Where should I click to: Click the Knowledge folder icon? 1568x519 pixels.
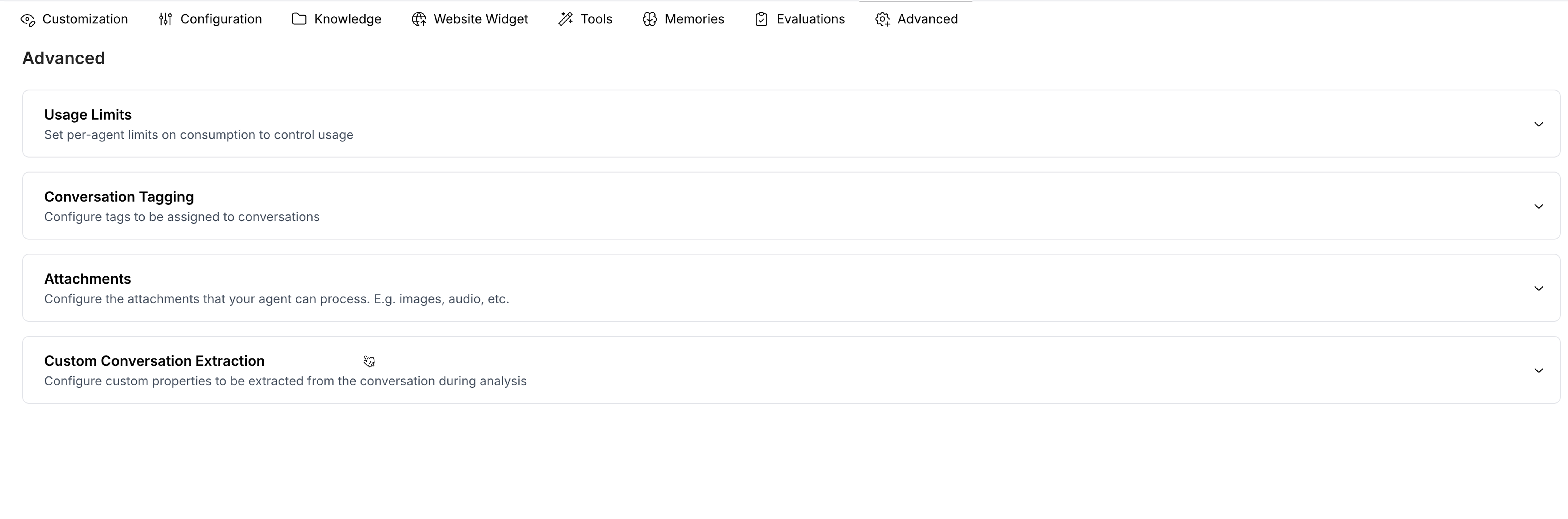[299, 19]
